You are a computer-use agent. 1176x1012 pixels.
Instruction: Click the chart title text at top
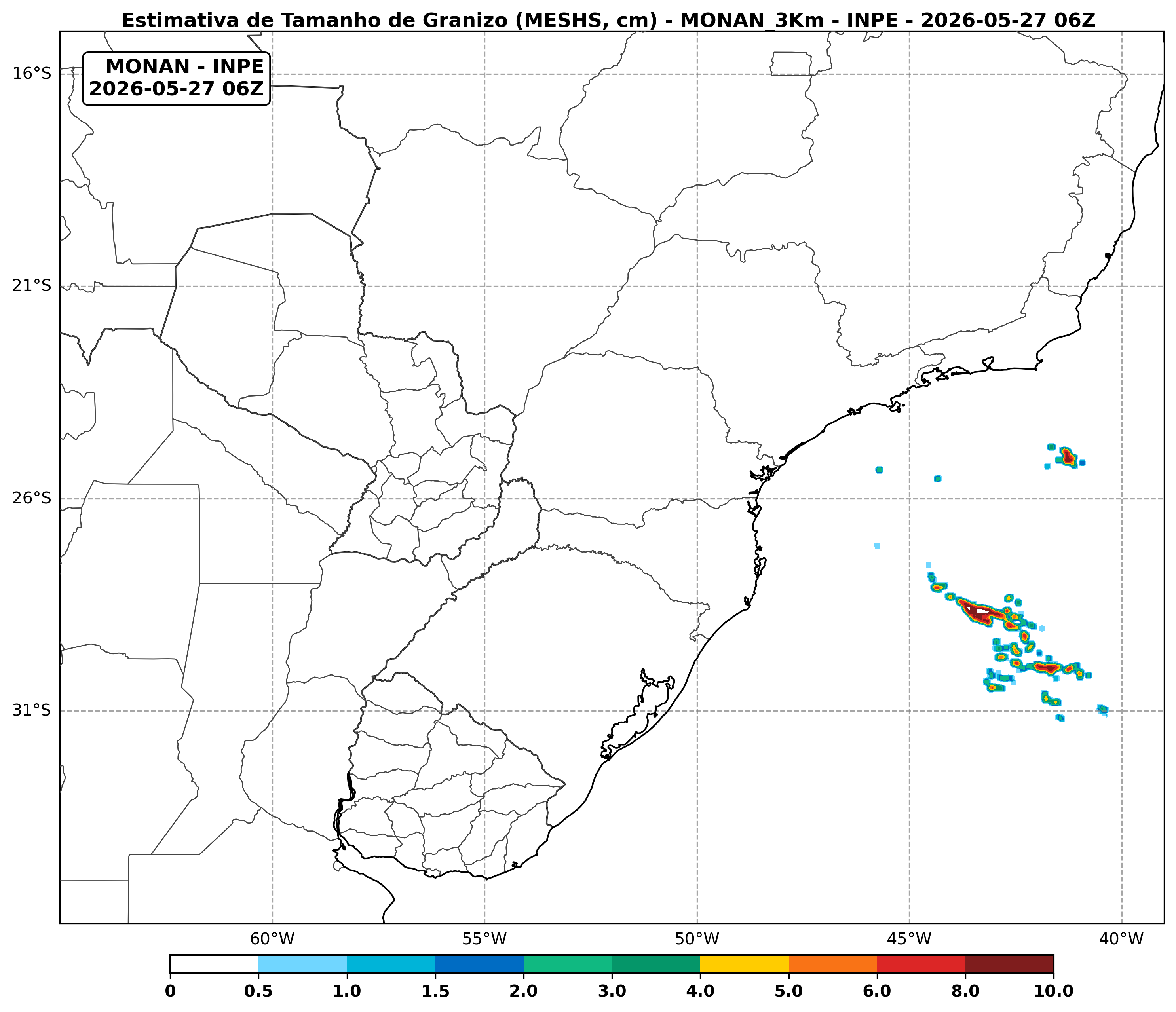point(608,21)
